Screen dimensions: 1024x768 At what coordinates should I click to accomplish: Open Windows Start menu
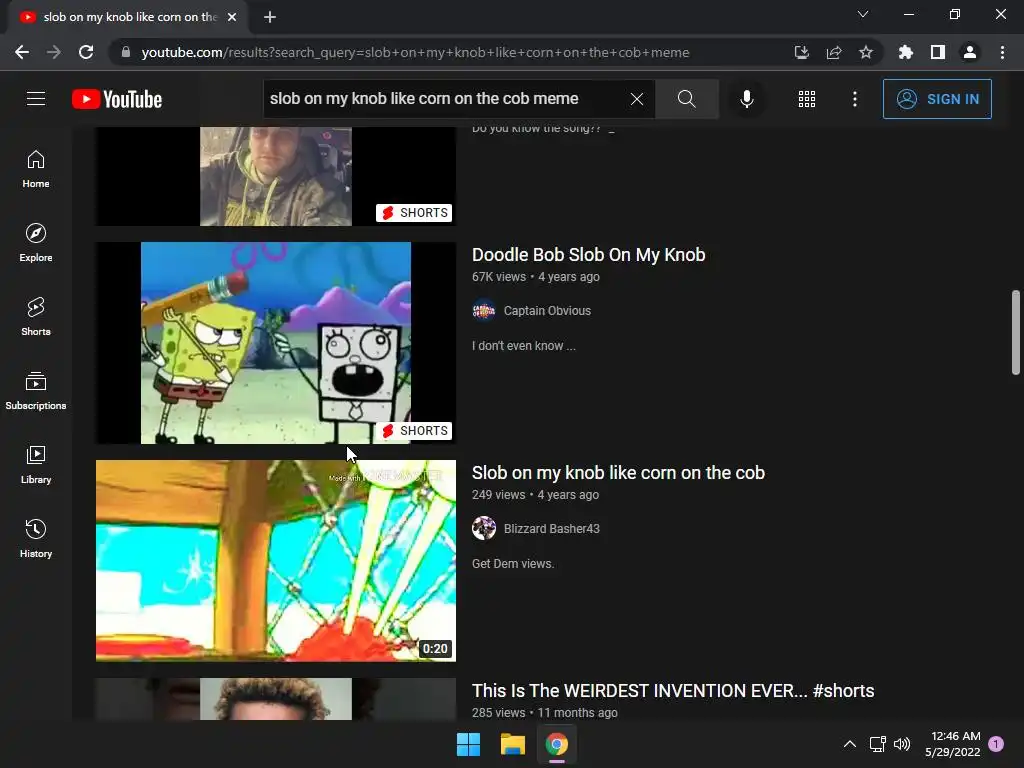[x=468, y=744]
